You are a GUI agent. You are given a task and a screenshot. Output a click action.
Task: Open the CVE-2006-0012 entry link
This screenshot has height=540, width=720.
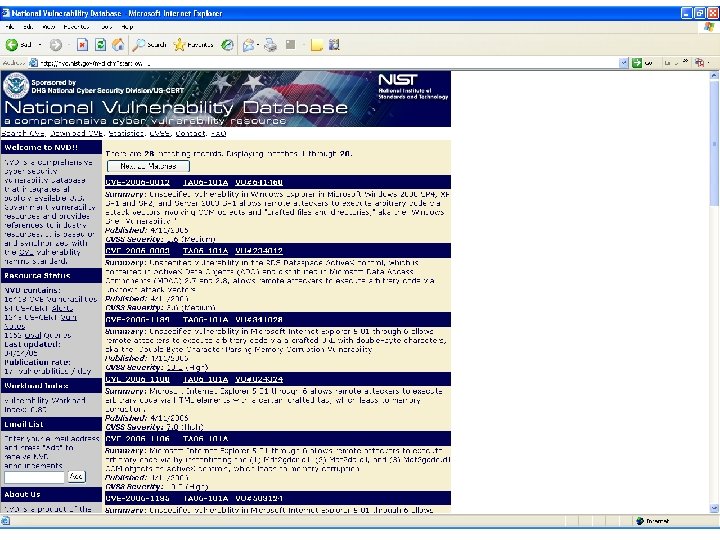[x=137, y=182]
